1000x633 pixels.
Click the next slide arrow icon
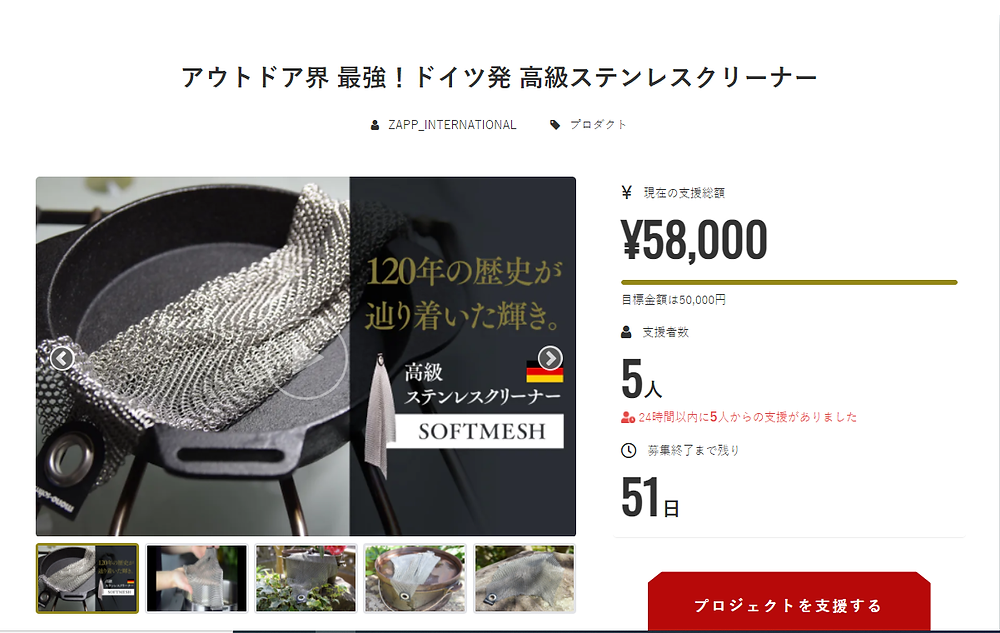pyautogui.click(x=550, y=358)
